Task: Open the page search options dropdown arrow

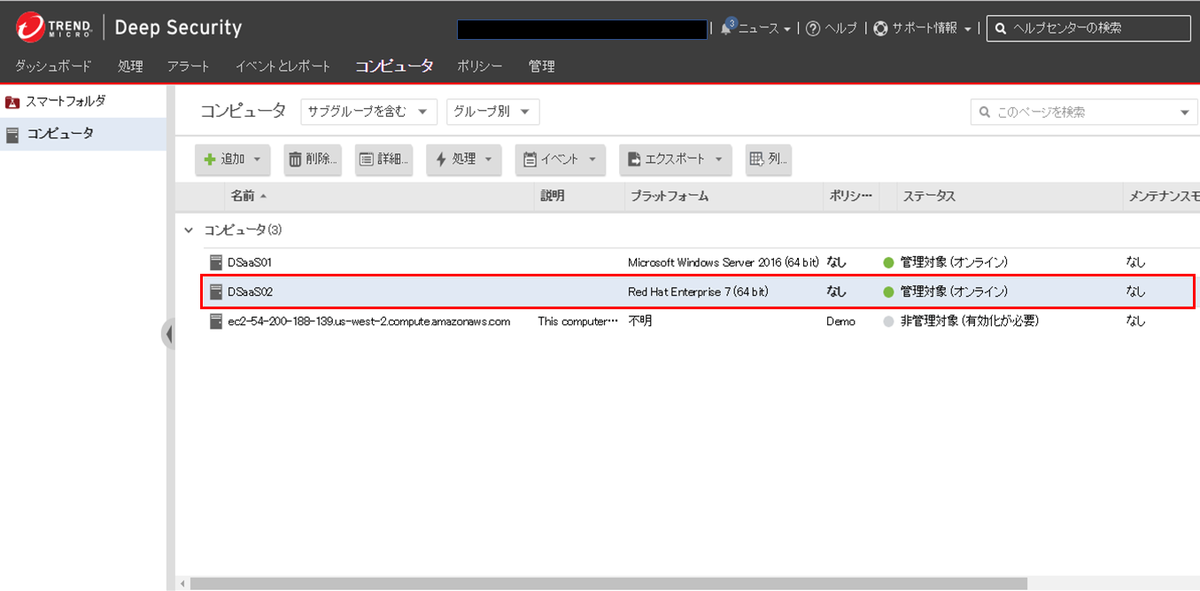Action: click(1186, 112)
